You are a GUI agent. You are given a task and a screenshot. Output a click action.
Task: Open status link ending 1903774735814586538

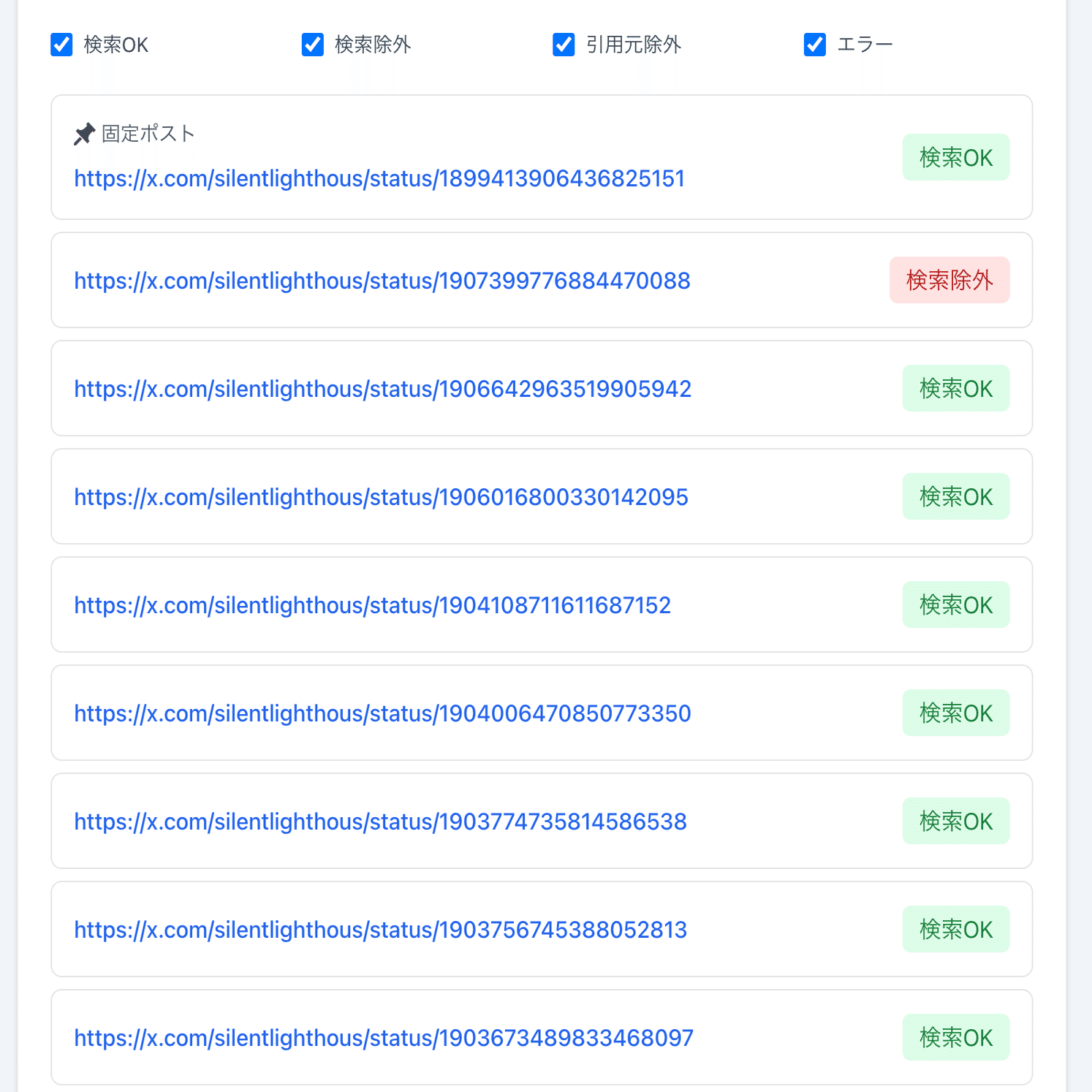[x=381, y=822]
